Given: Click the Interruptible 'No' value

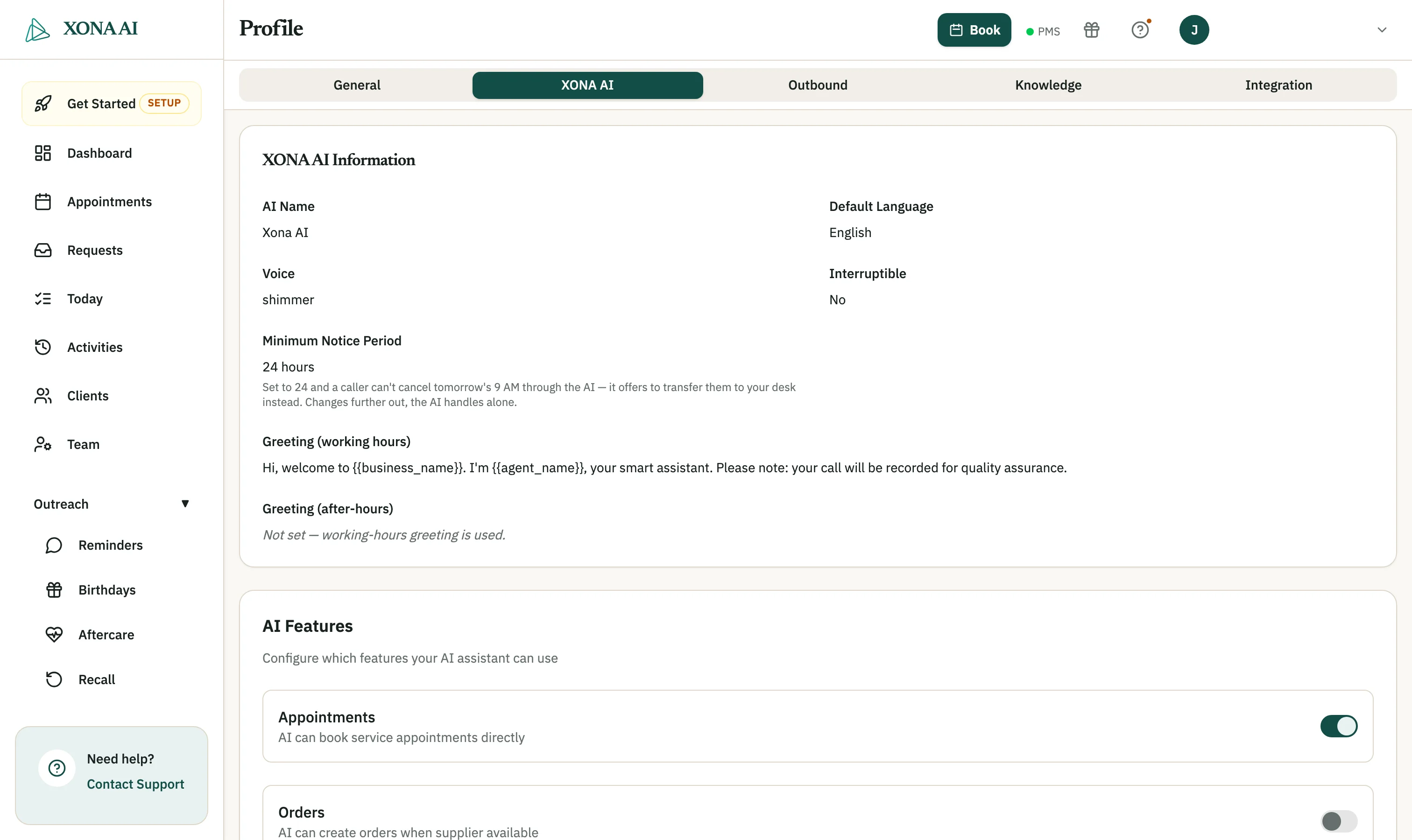Looking at the screenshot, I should (x=837, y=300).
